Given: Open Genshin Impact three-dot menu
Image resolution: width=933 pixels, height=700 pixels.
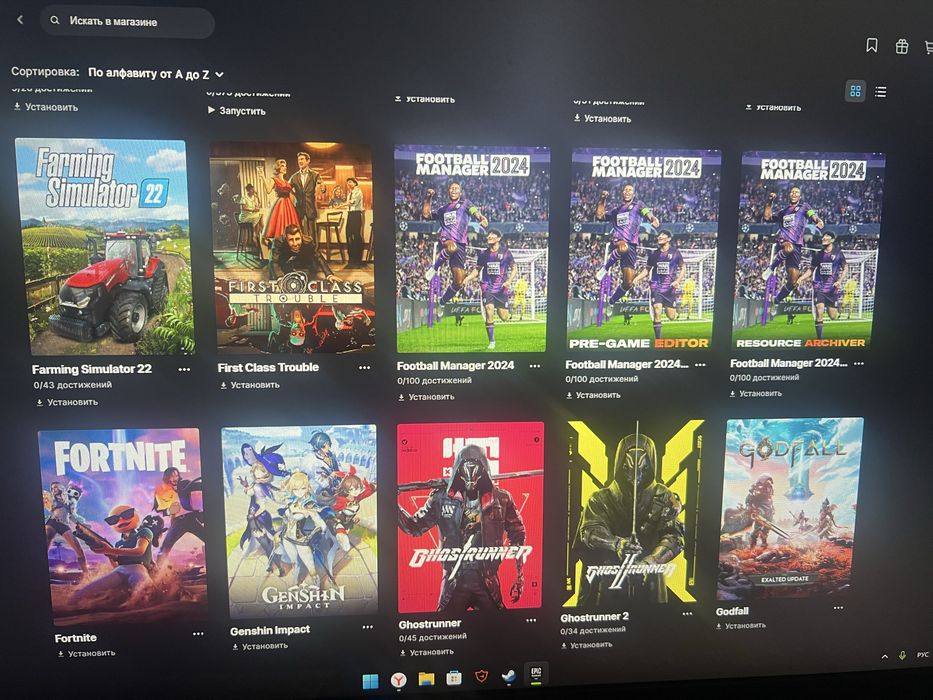Looking at the screenshot, I should coord(368,627).
